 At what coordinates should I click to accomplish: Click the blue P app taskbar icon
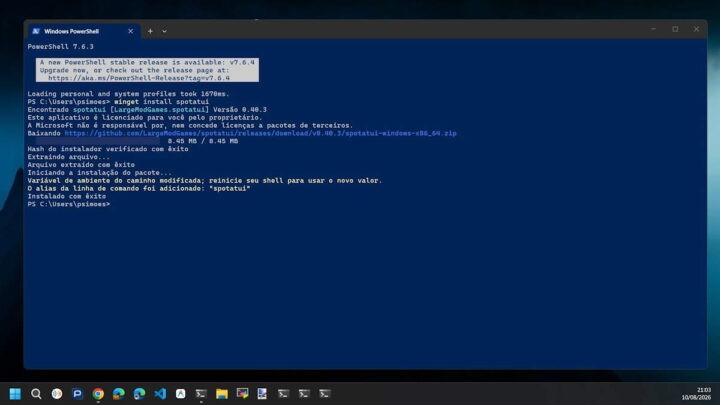pos(77,394)
